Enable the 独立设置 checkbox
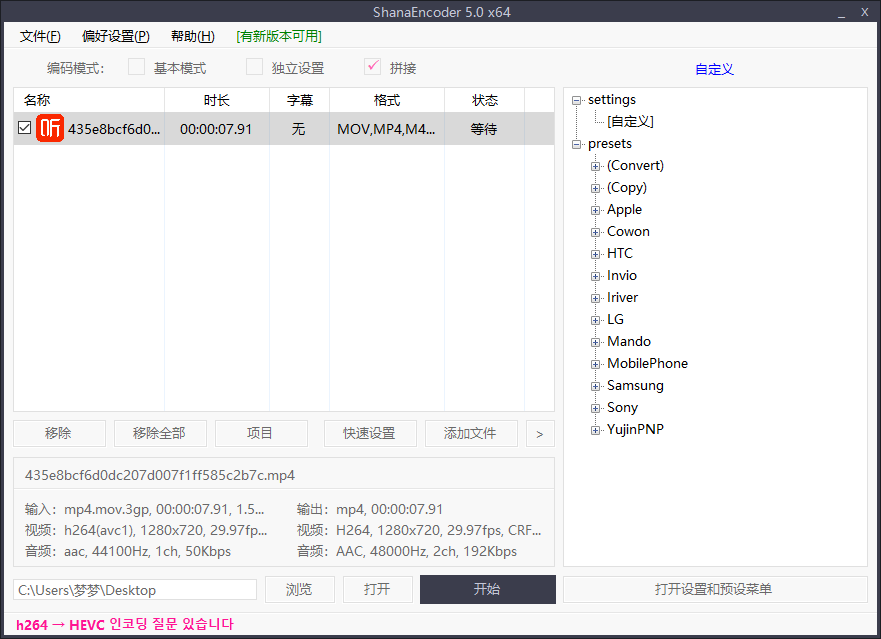The height and width of the screenshot is (639, 881). (x=255, y=67)
